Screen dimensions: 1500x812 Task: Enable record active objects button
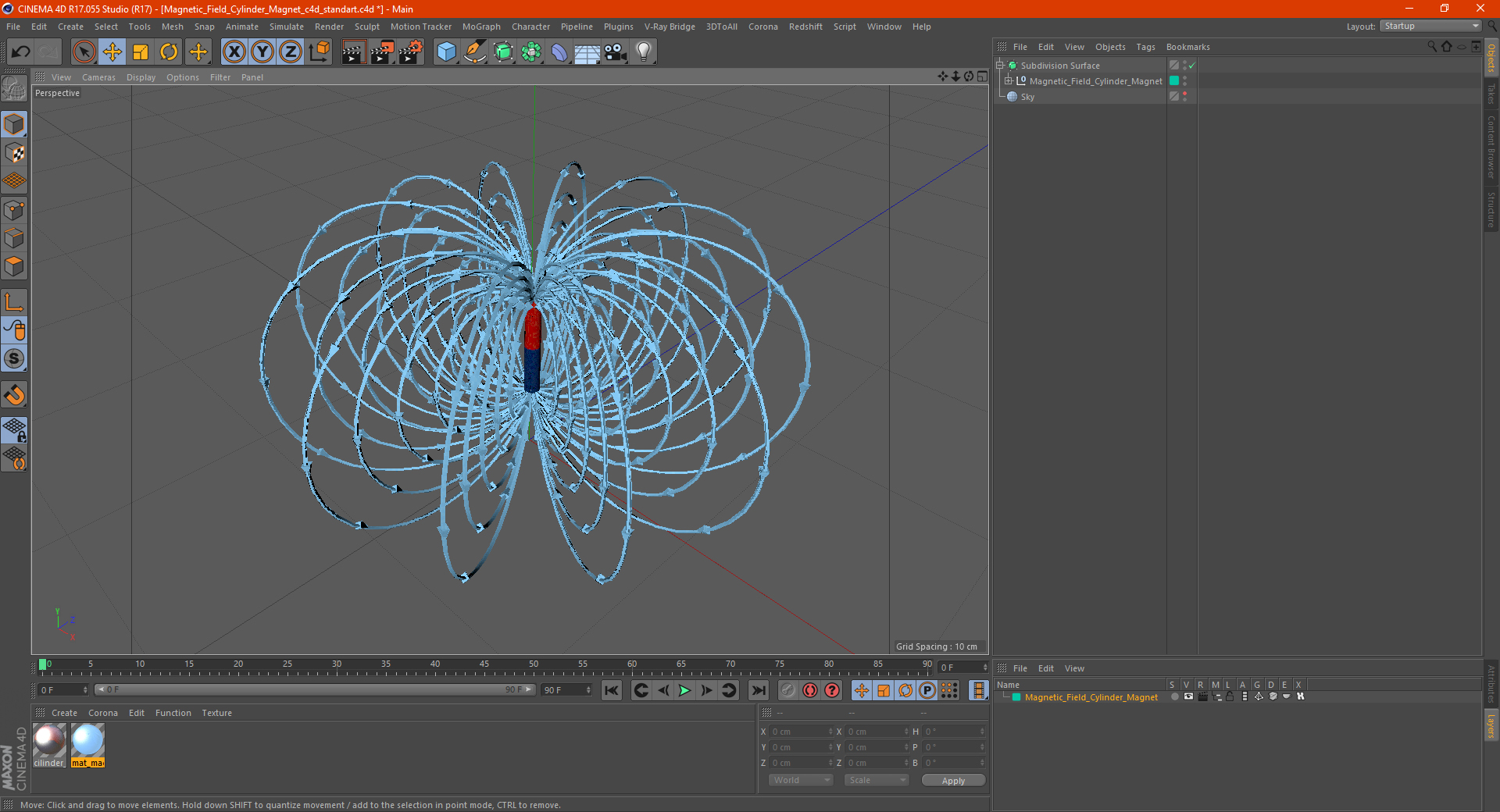(787, 690)
